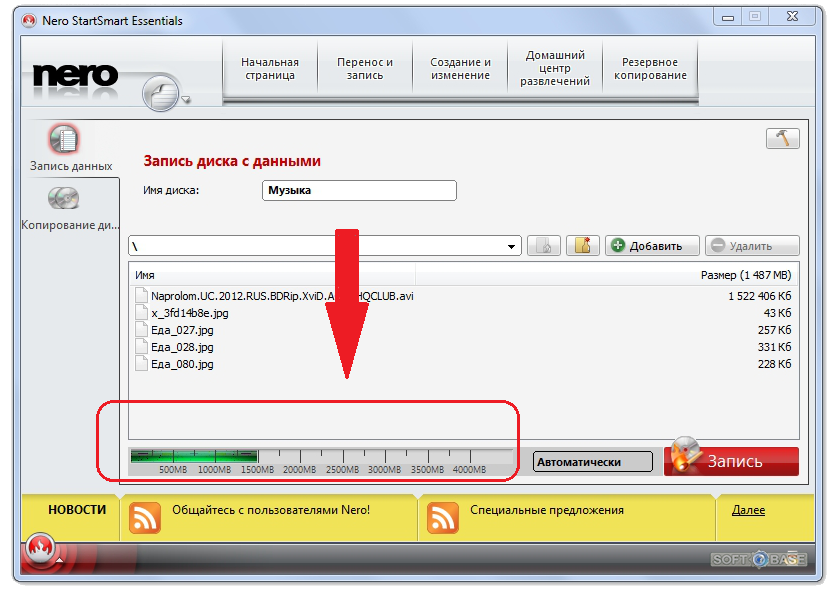Follow the Далее link

[748, 510]
